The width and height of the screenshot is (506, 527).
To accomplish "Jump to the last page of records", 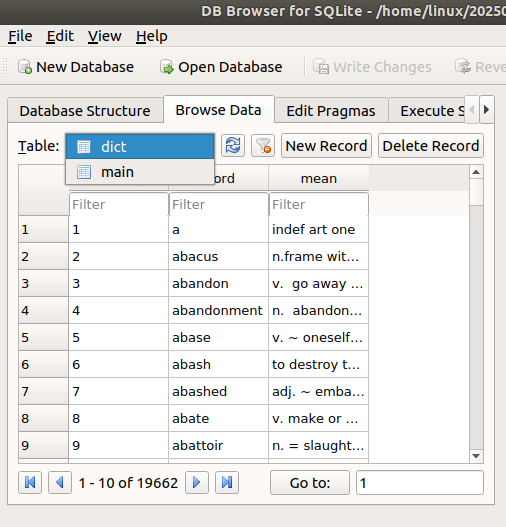I will 227,483.
